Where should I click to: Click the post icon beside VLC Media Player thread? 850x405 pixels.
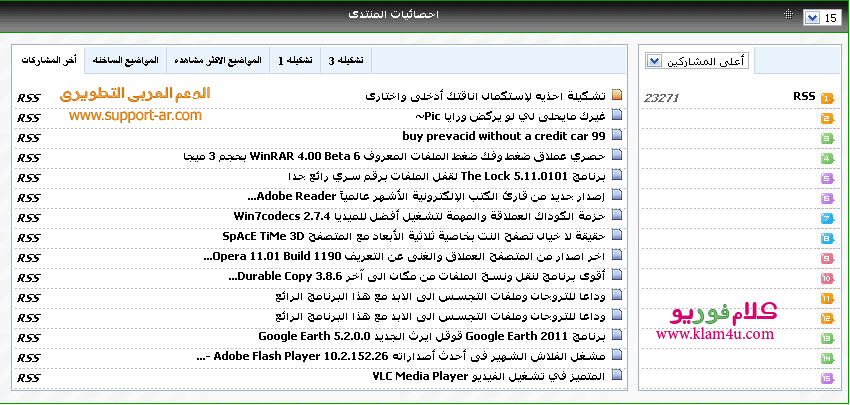click(x=617, y=376)
